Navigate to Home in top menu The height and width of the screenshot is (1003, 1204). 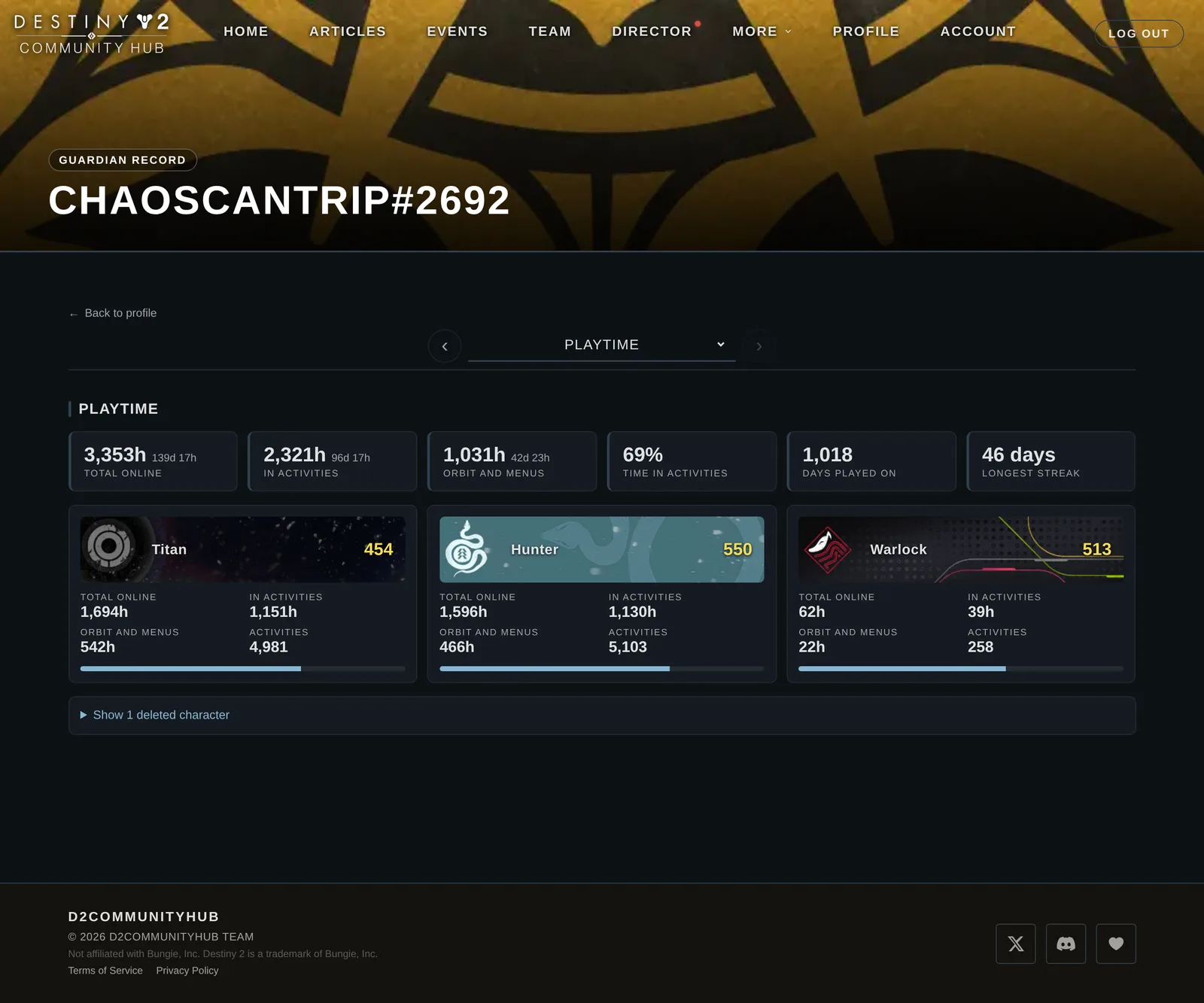246,32
